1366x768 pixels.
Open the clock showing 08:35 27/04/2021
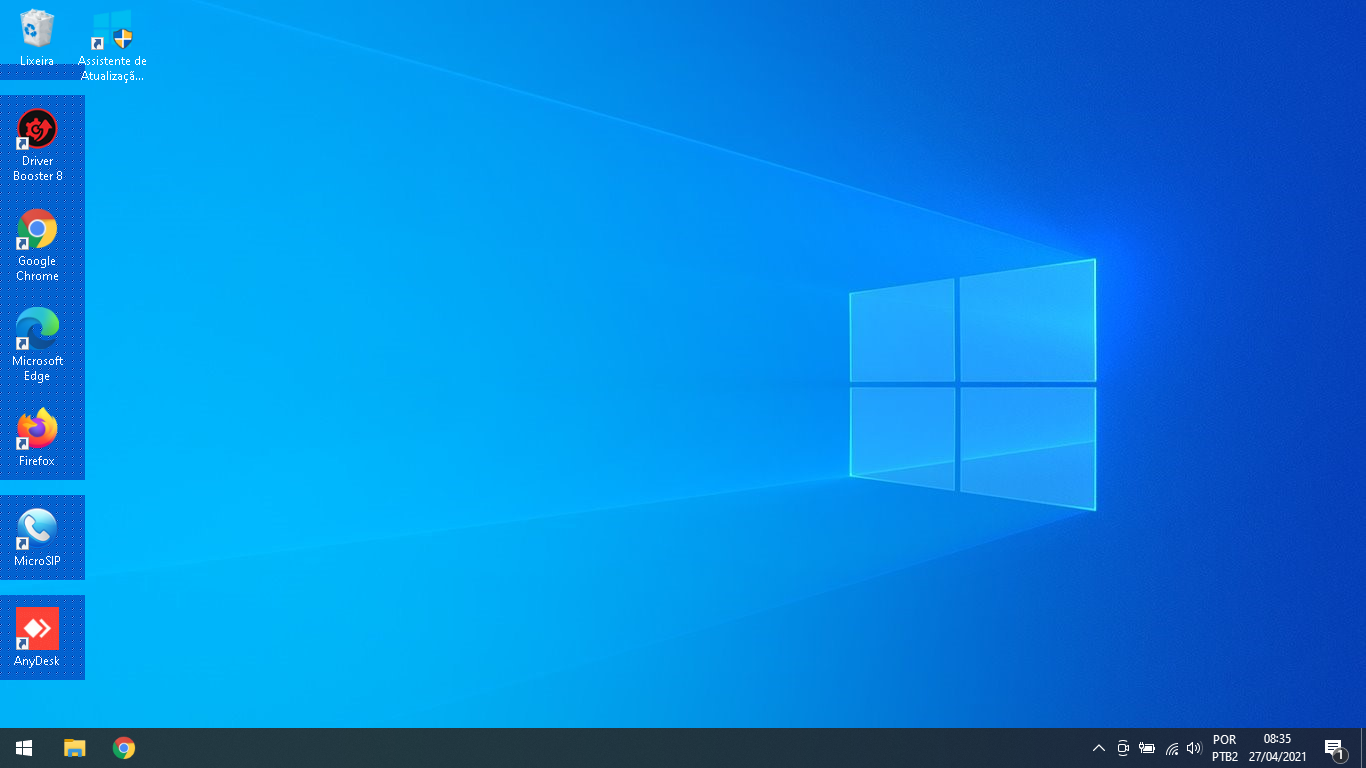[1277, 748]
